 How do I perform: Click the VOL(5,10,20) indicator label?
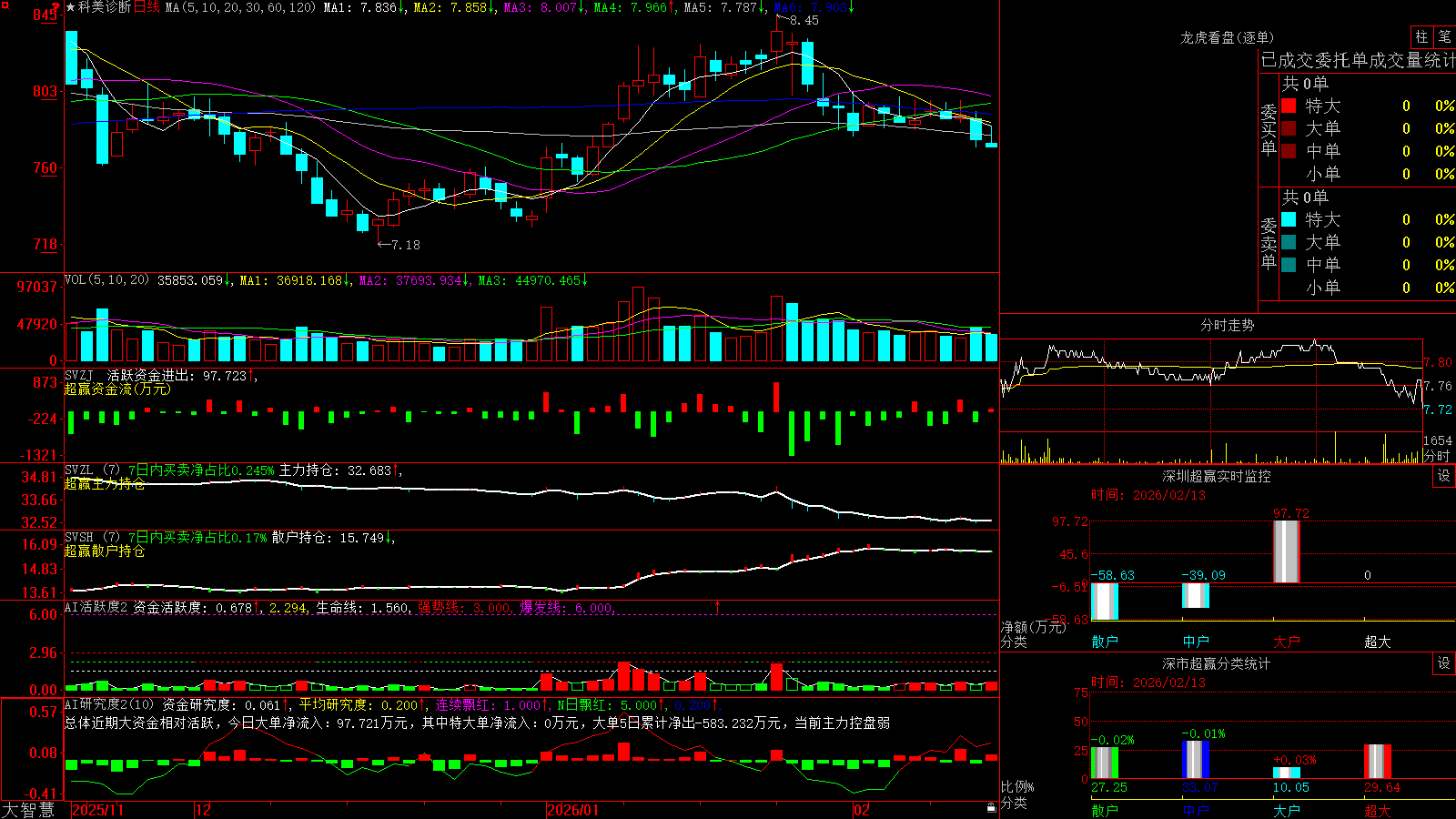click(x=106, y=280)
